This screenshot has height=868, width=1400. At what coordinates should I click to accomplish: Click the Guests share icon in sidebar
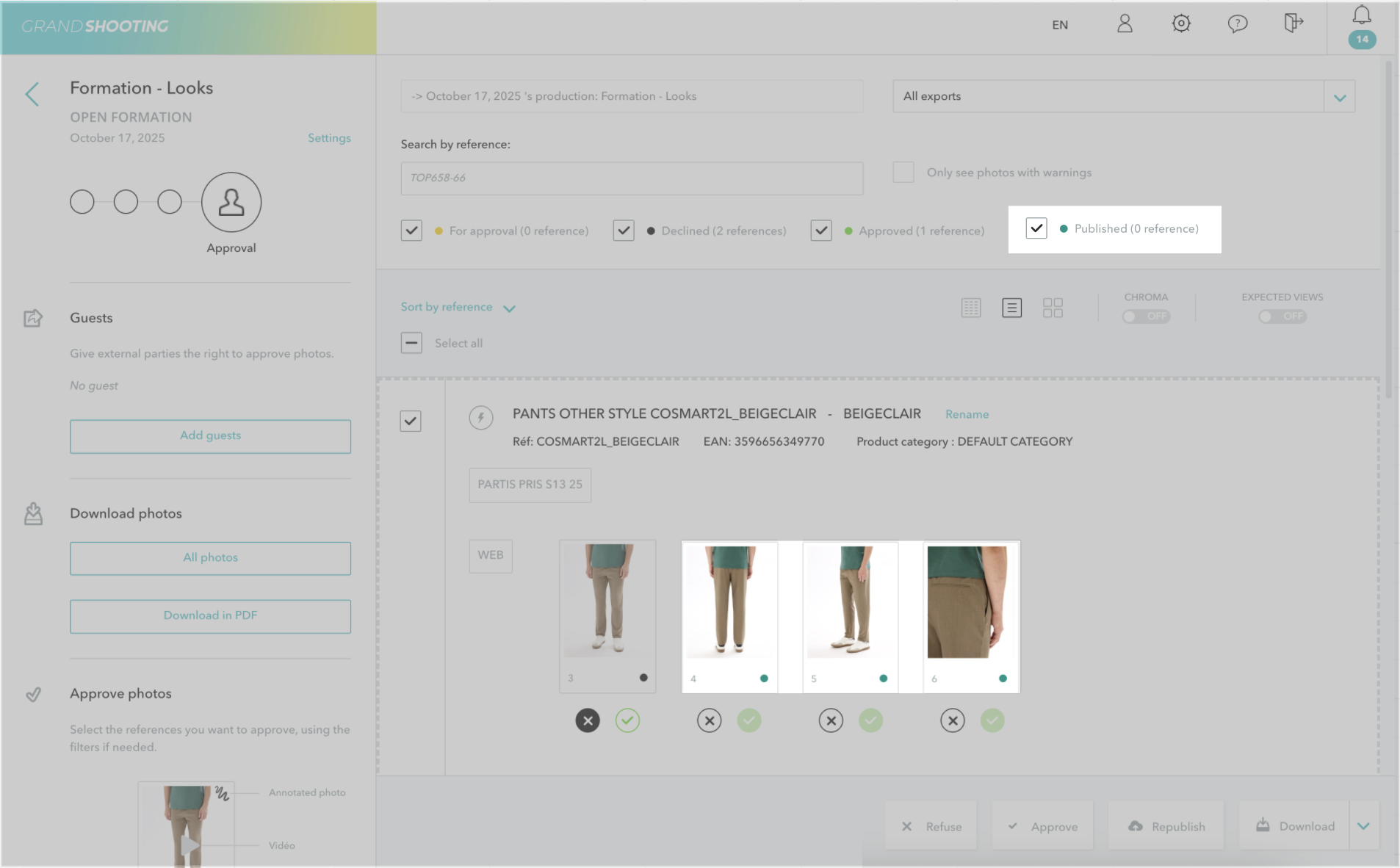(x=33, y=318)
